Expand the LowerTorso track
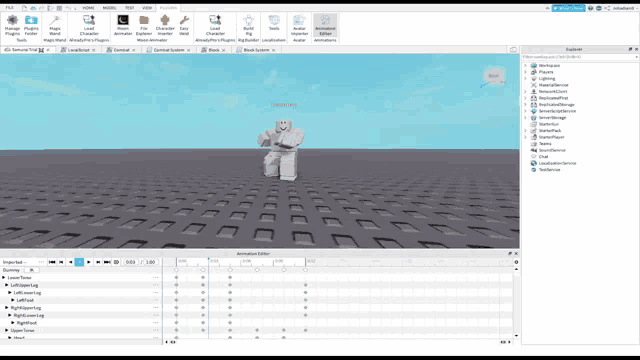The width and height of the screenshot is (640, 360). click(4, 278)
